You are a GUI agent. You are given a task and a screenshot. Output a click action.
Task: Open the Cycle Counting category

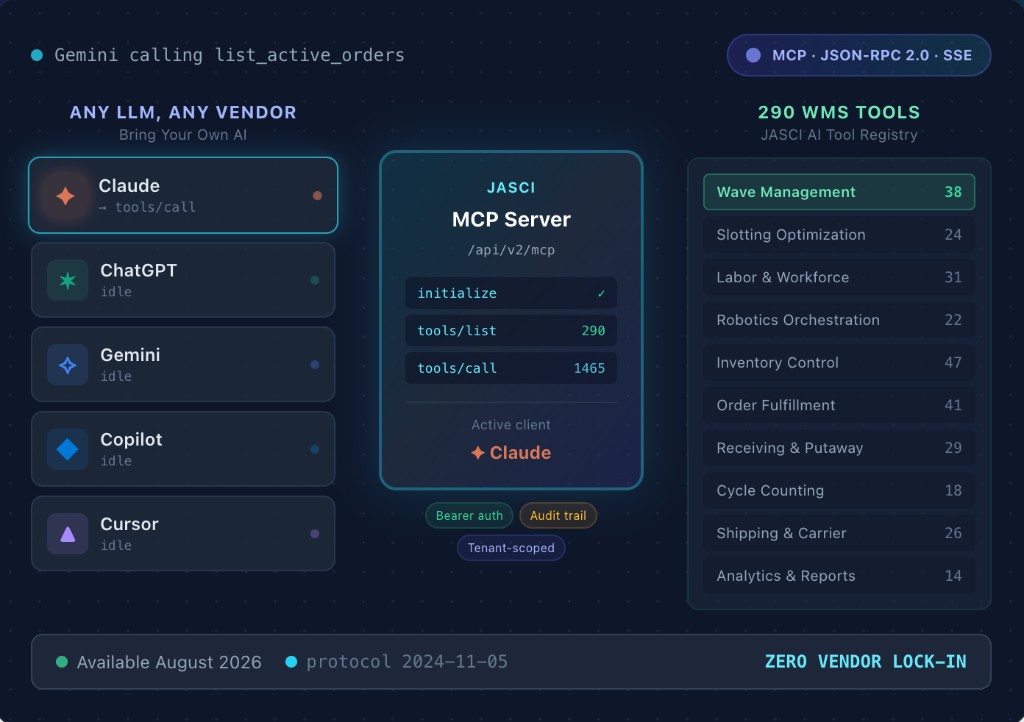[839, 491]
